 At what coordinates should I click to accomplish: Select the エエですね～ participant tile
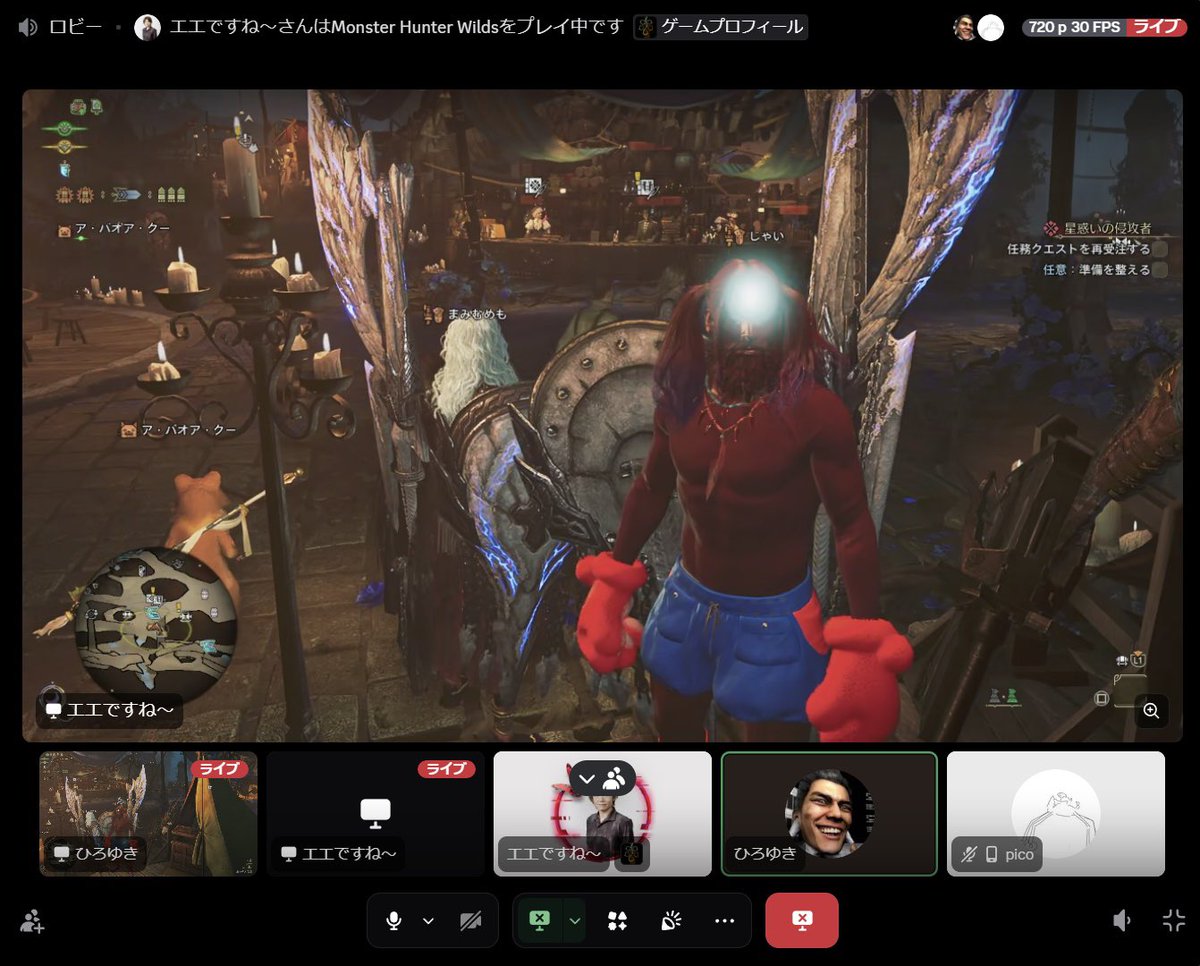[x=602, y=814]
